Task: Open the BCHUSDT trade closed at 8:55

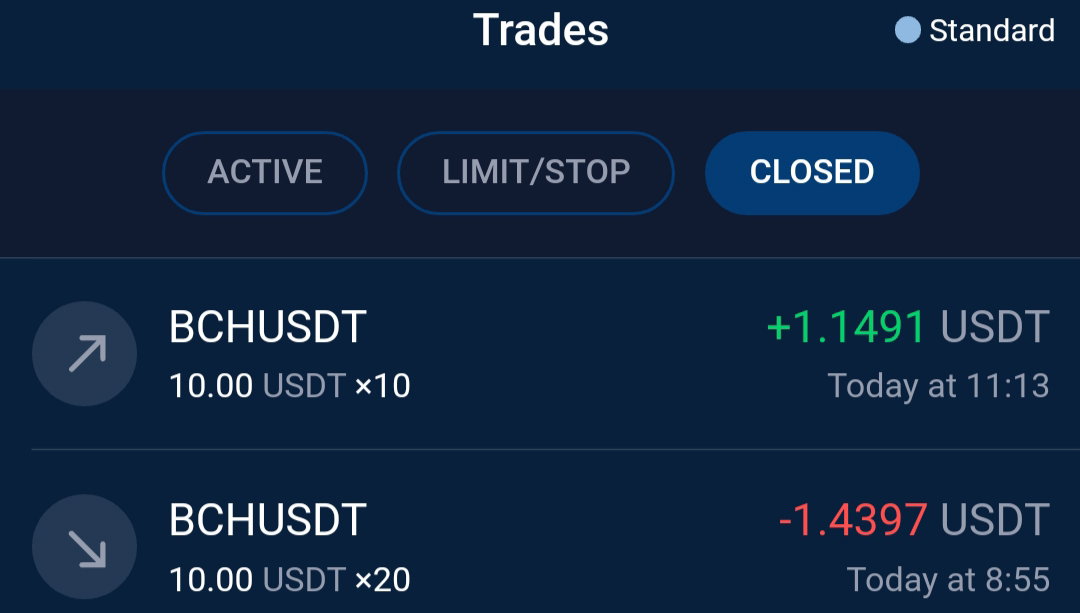Action: pyautogui.click(x=540, y=532)
